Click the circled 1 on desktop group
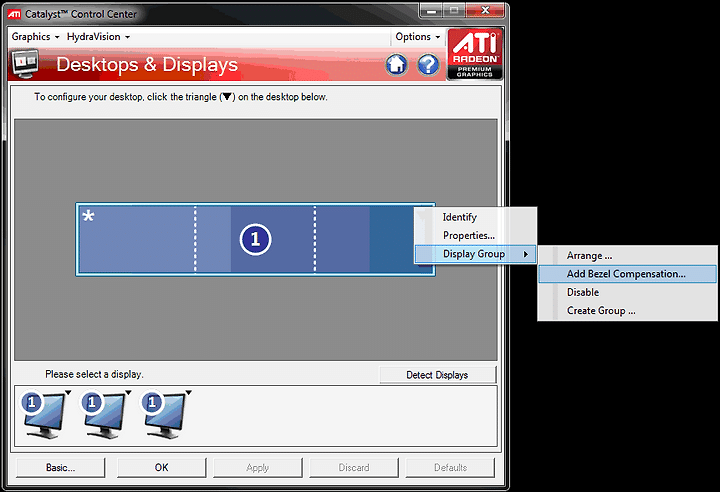This screenshot has height=492, width=720. pos(255,239)
